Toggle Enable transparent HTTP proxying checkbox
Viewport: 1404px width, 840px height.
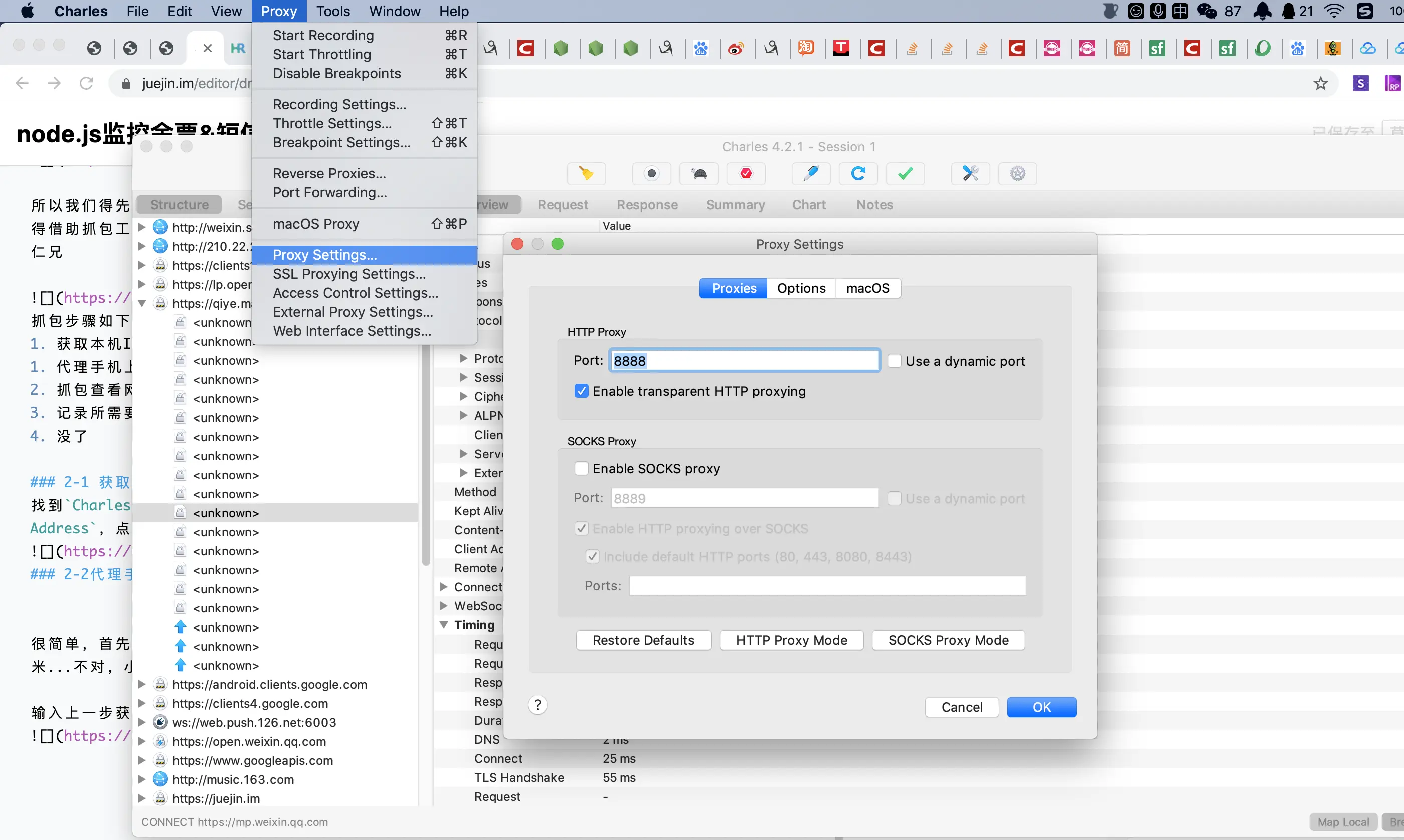point(582,391)
